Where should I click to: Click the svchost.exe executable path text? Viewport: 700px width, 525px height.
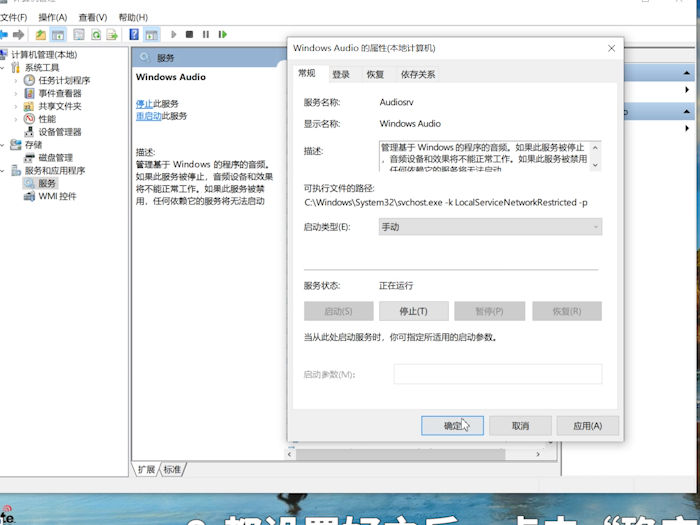[446, 203]
